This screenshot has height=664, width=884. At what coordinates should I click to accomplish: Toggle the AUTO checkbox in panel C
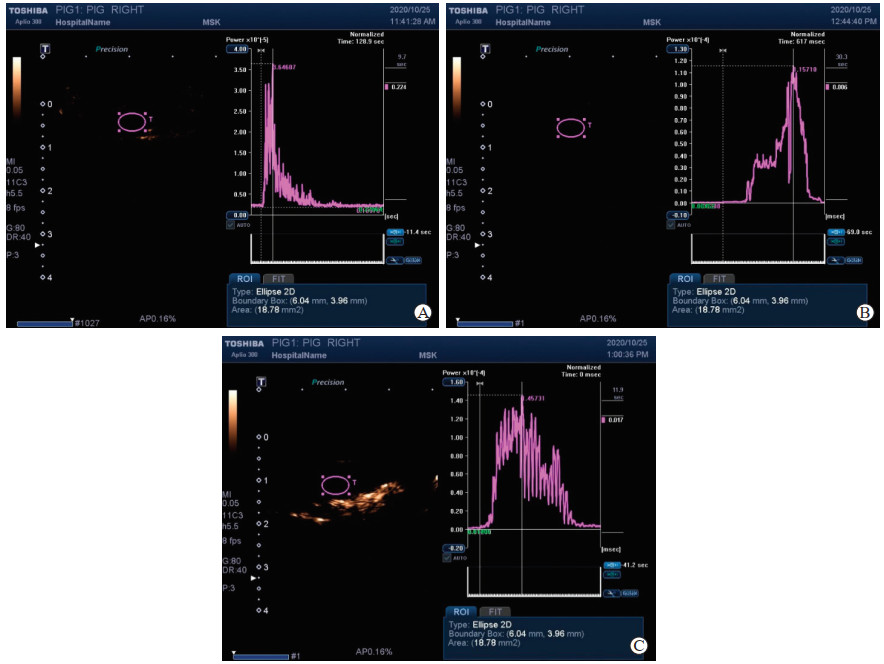coord(448,557)
